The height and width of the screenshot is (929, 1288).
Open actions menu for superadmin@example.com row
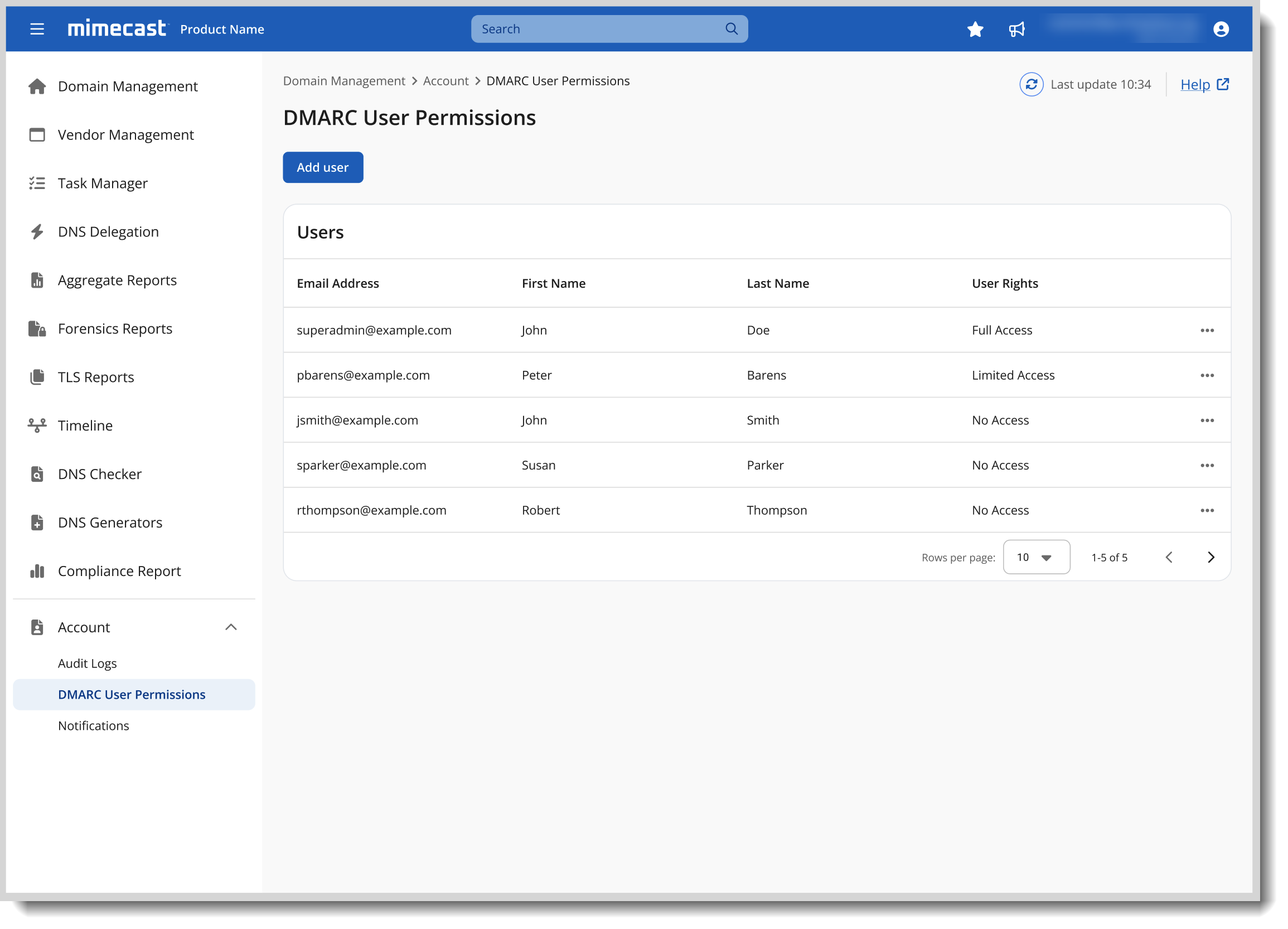pos(1207,331)
